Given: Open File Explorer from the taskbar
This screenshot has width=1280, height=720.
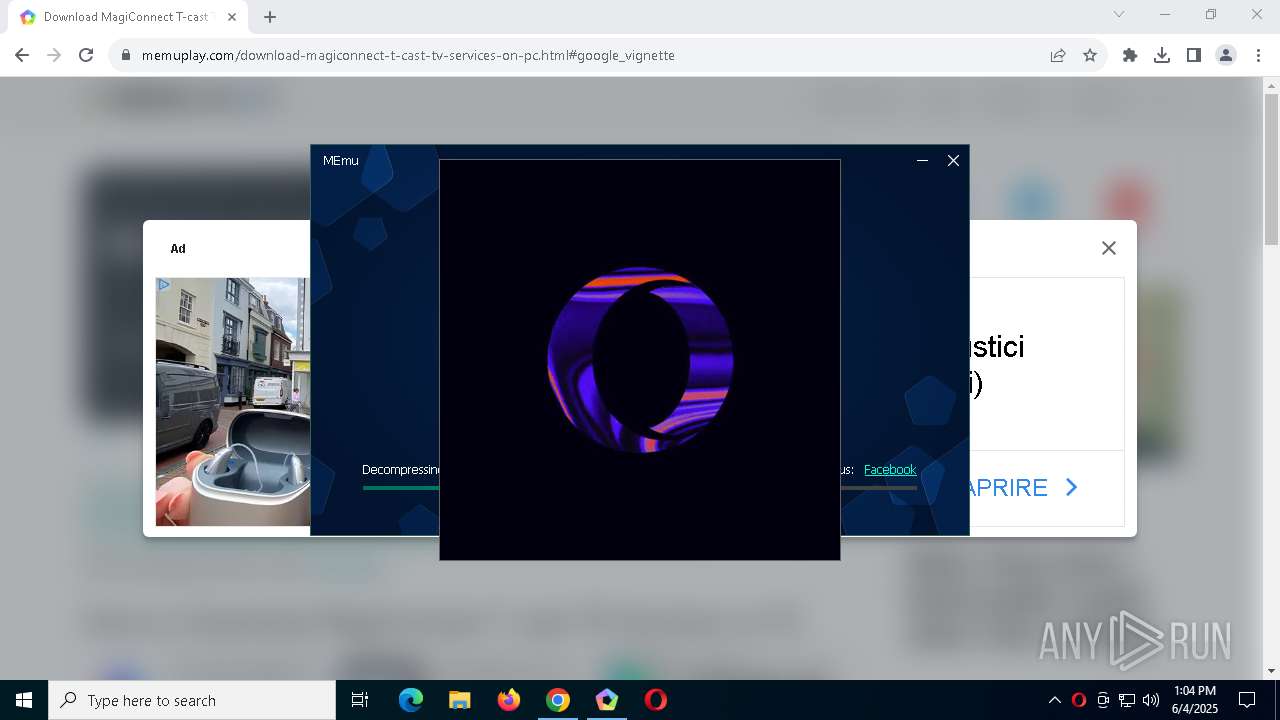Looking at the screenshot, I should [x=460, y=700].
